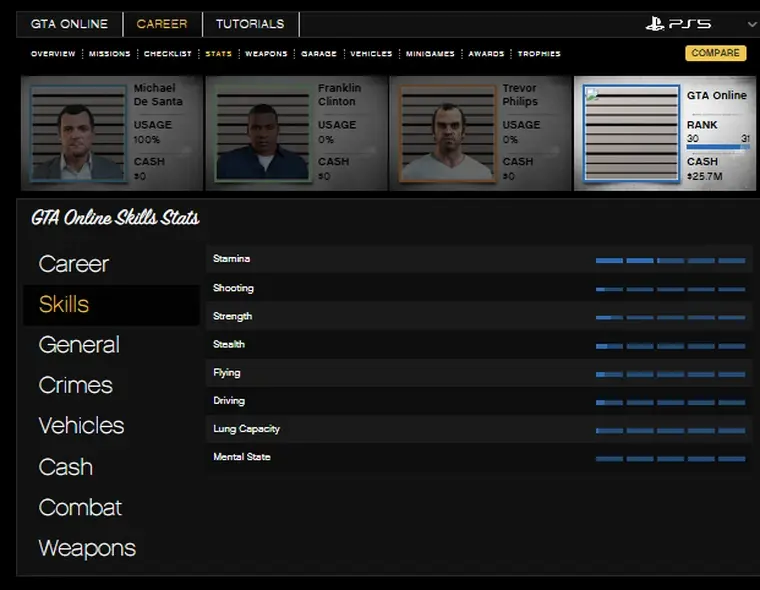Select the STATS sub-menu item

click(x=219, y=54)
